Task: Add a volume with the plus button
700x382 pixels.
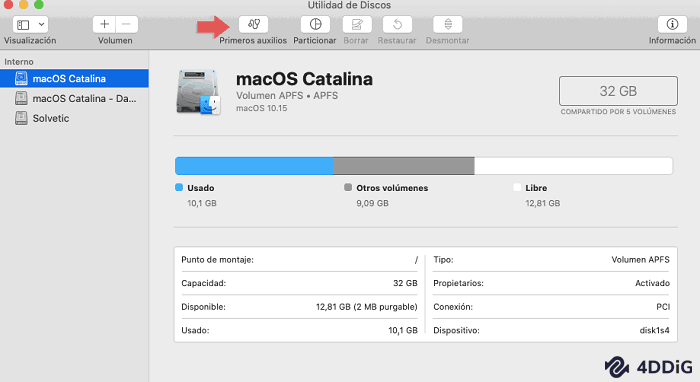Action: 104,24
